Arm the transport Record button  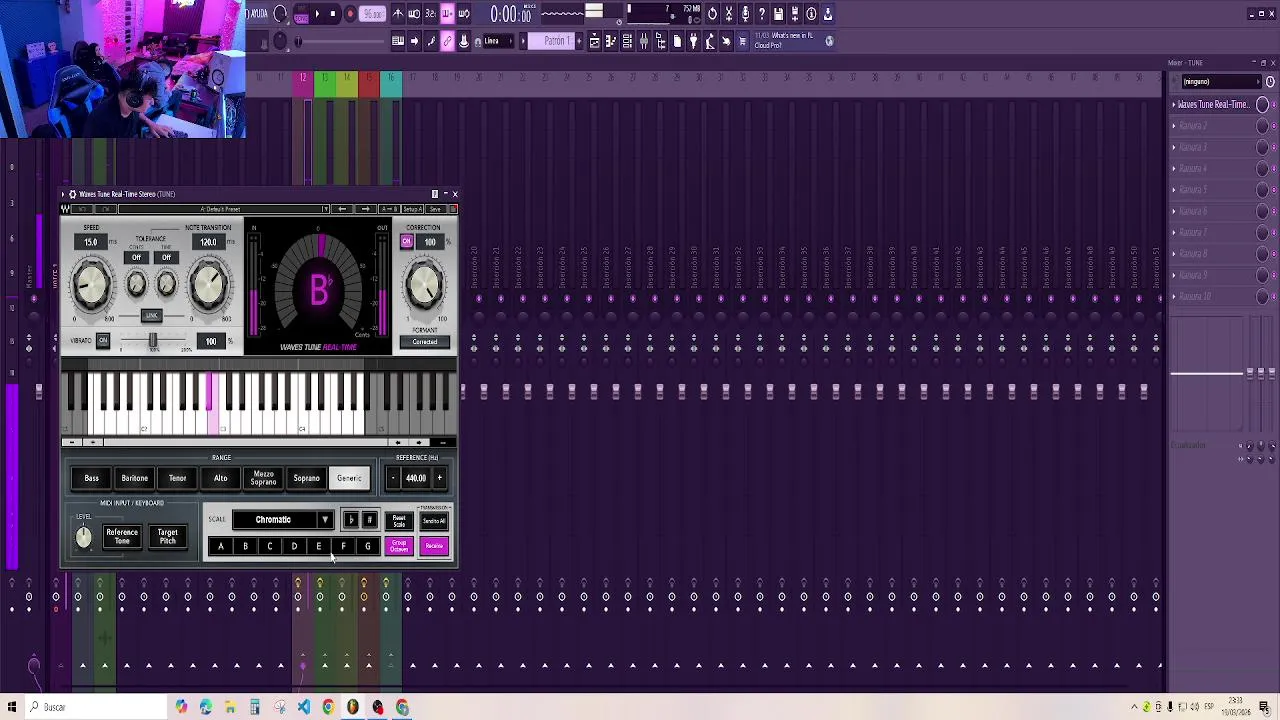[350, 14]
